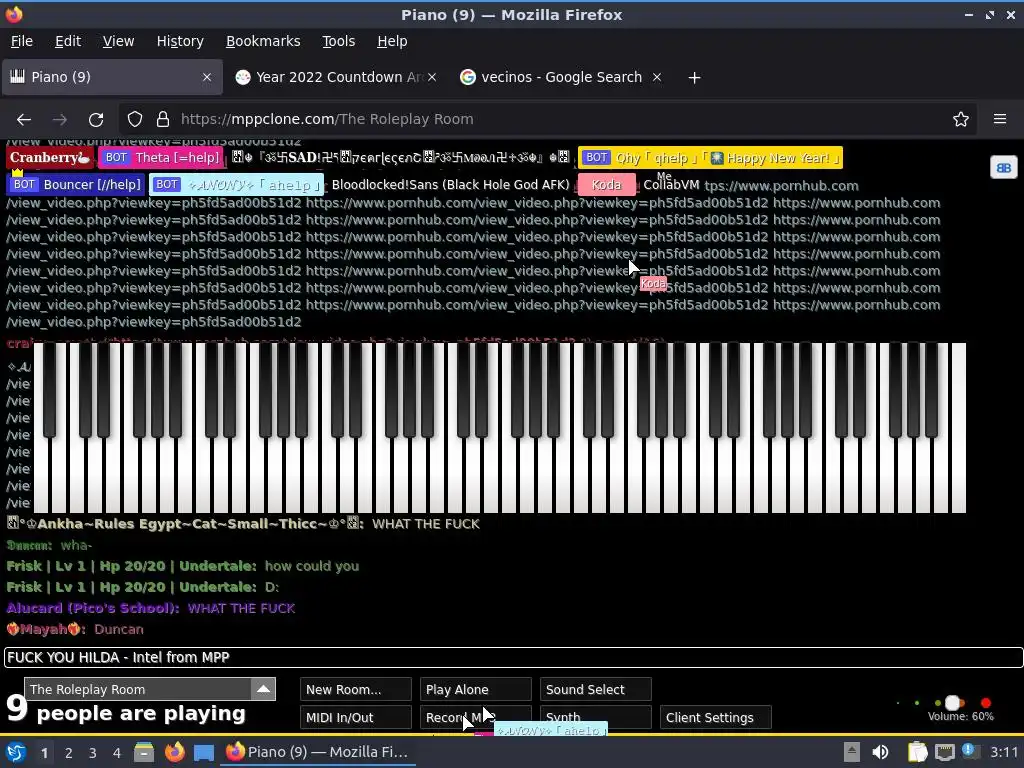Select the Theta [=help] bot tag

tap(161, 157)
